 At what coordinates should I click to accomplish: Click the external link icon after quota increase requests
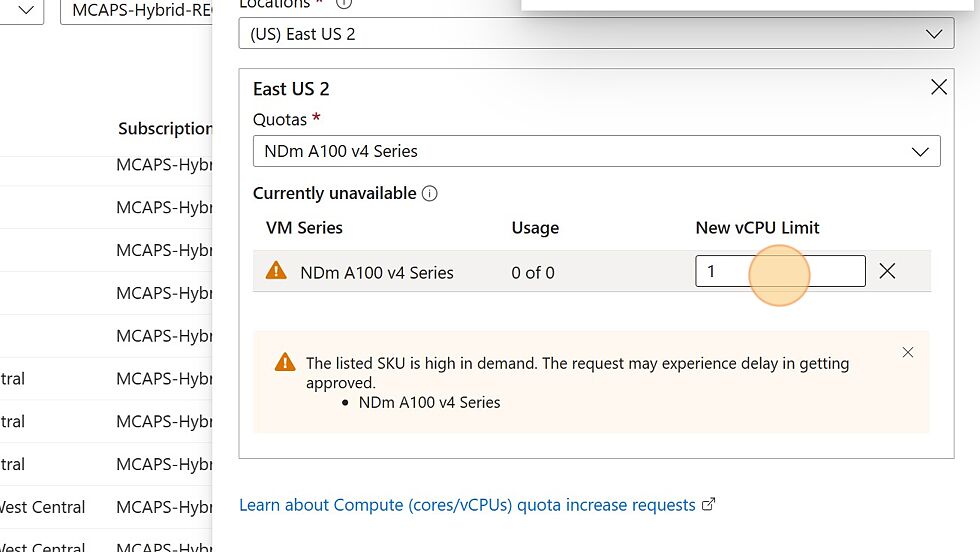point(708,504)
